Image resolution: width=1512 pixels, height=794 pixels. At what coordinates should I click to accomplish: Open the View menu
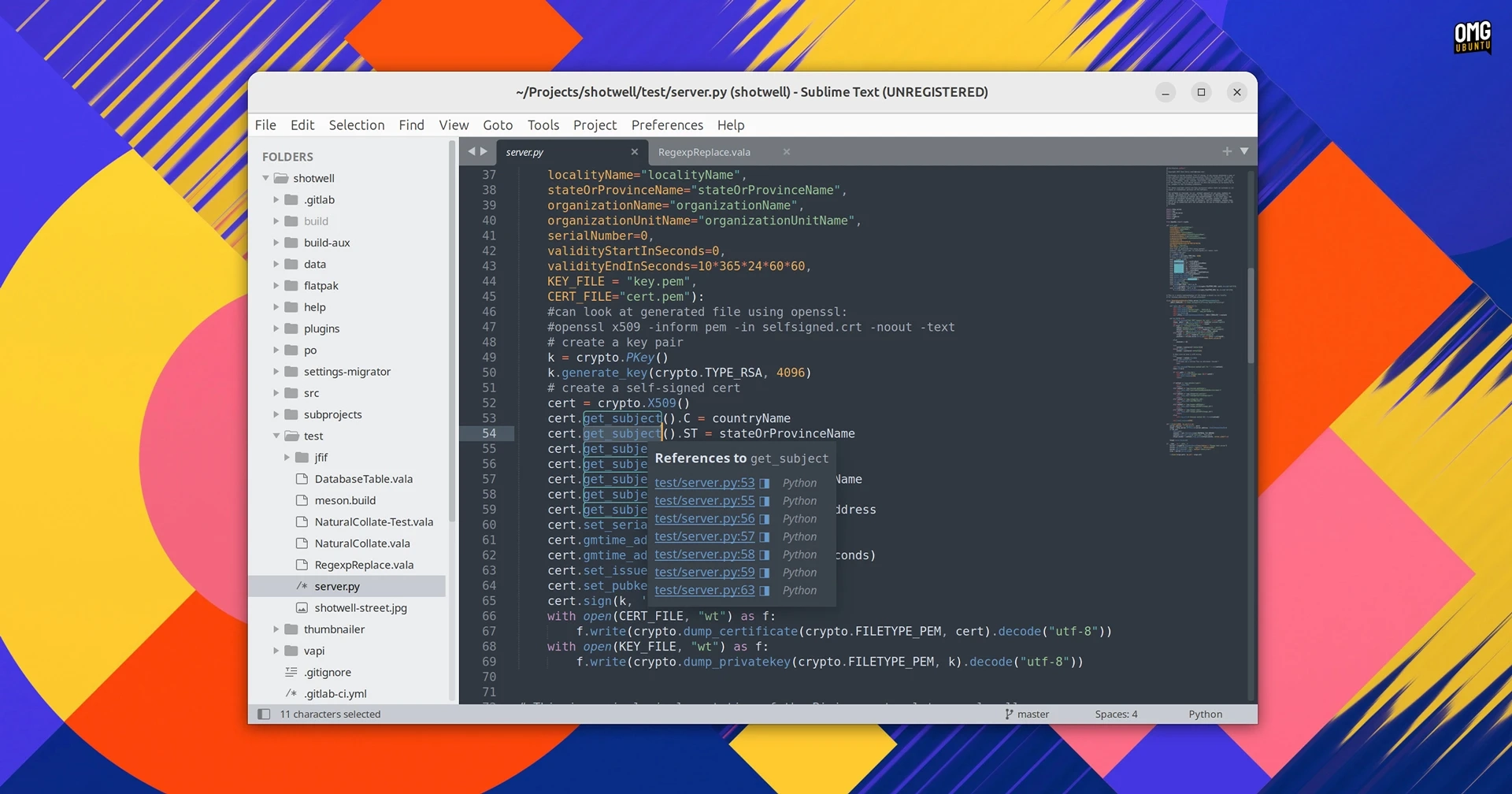[x=454, y=125]
